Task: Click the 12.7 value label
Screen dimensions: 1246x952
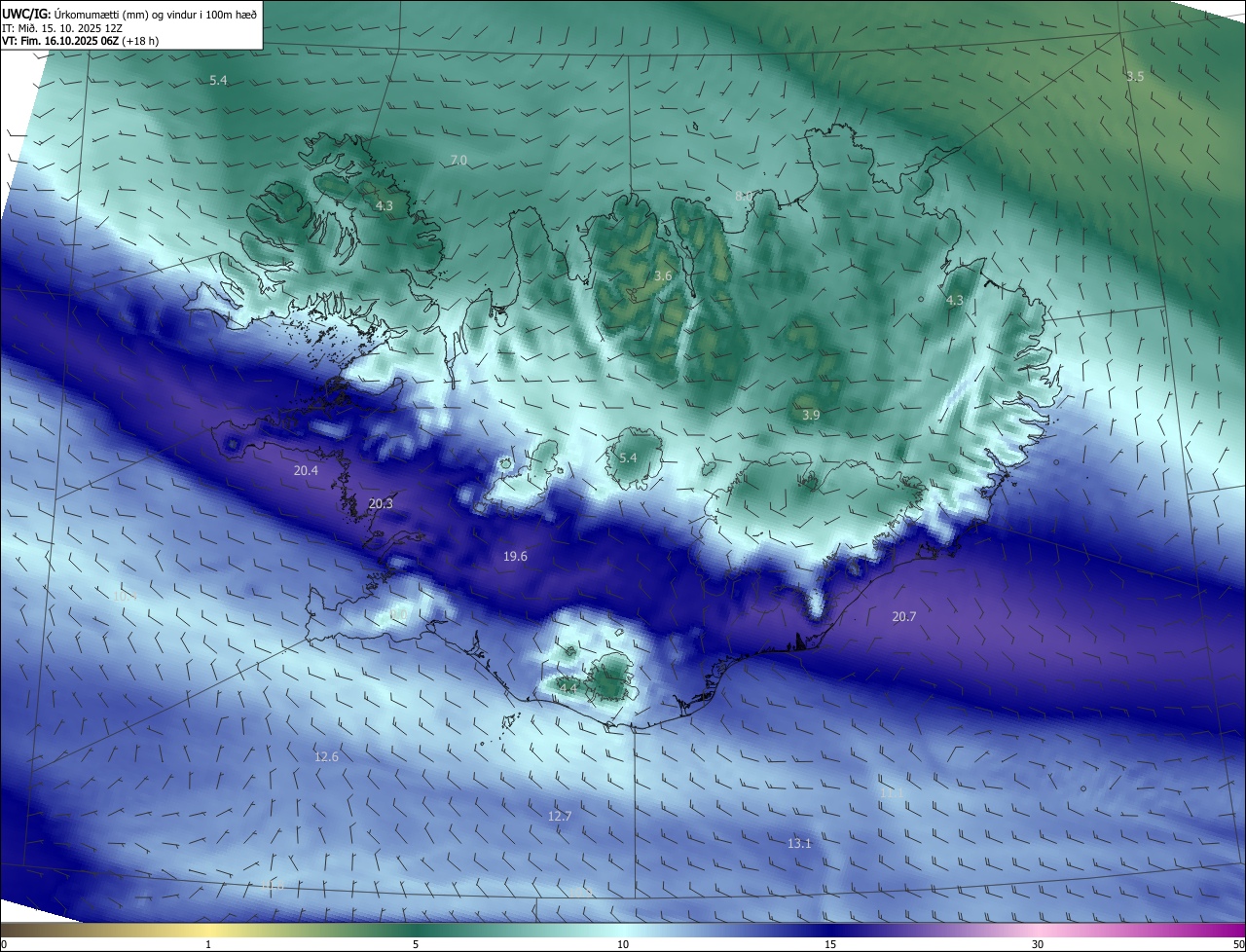Action: (559, 816)
